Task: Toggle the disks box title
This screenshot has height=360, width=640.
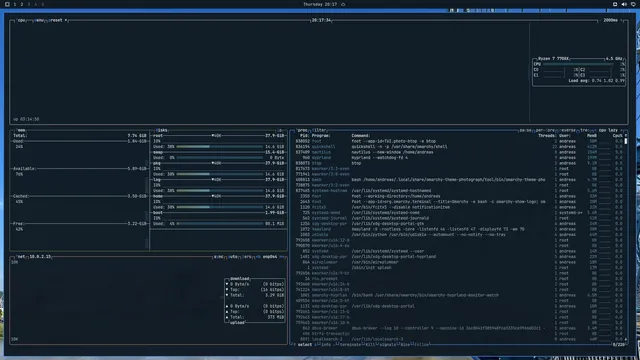Action: click(x=162, y=130)
